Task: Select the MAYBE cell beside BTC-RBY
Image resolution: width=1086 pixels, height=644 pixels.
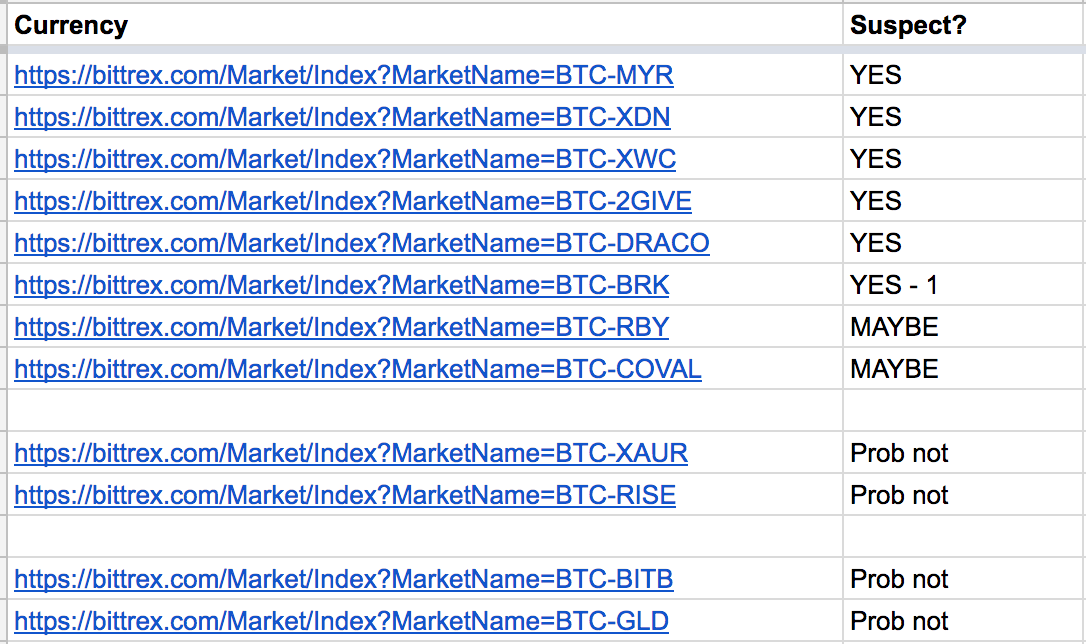Action: [964, 327]
